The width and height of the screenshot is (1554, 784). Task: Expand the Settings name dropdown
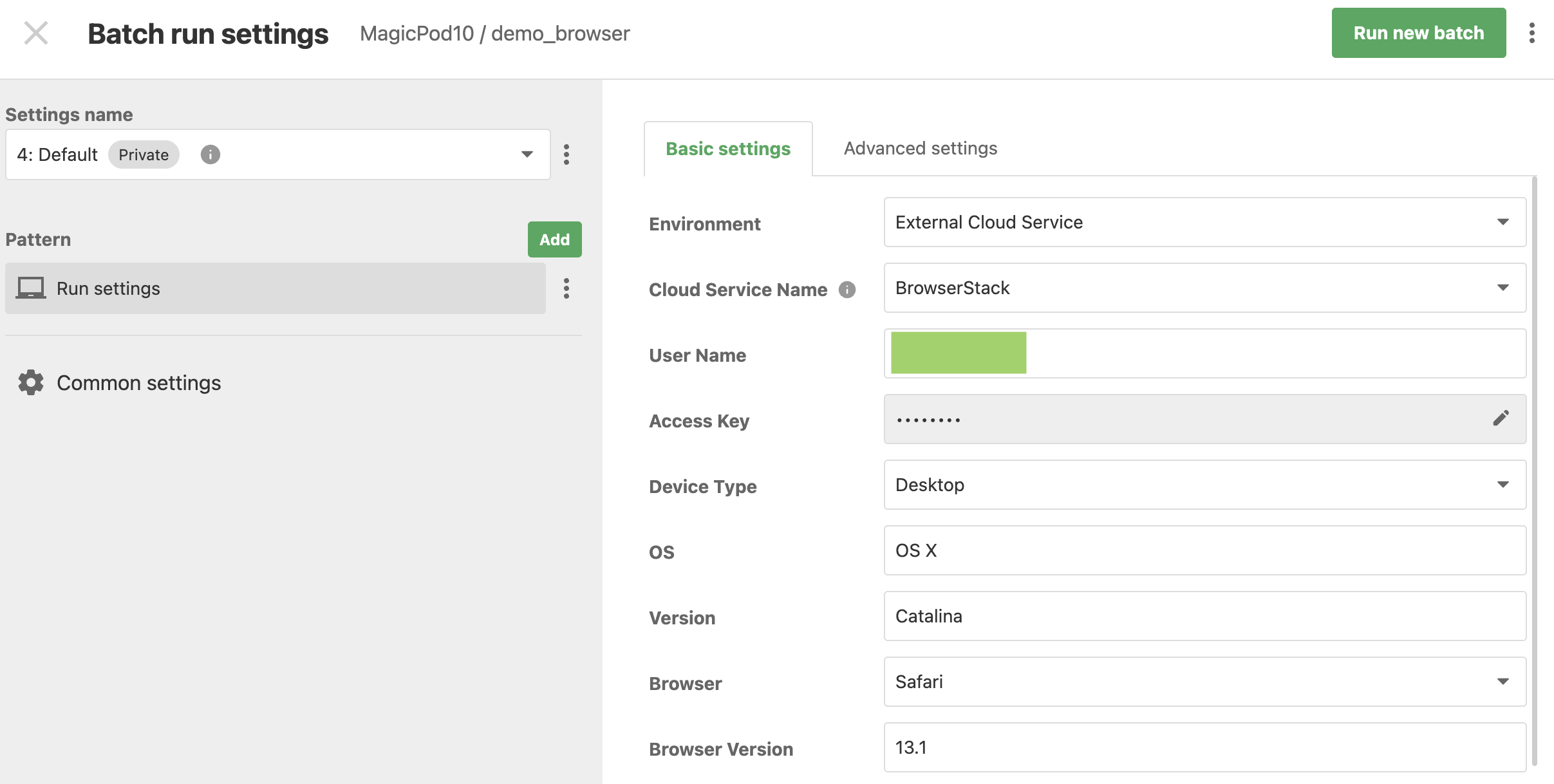(278, 154)
